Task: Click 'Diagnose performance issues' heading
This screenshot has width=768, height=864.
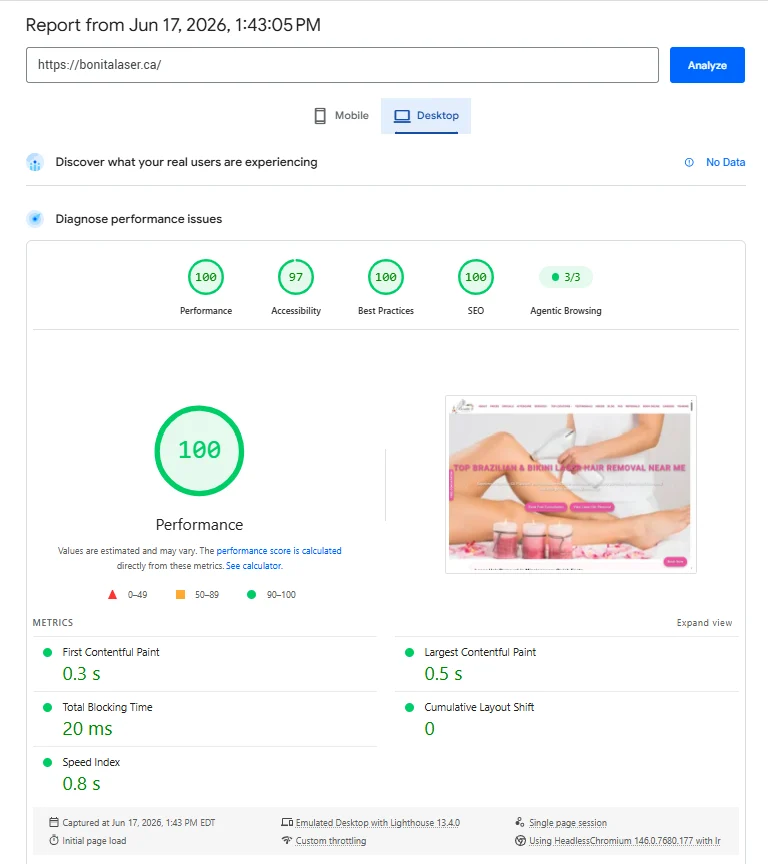Action: click(x=139, y=219)
